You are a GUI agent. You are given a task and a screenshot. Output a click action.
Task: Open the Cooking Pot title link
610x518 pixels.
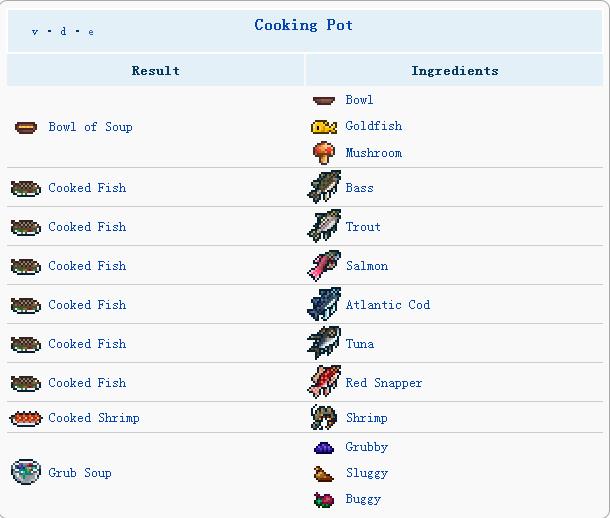pyautogui.click(x=303, y=25)
